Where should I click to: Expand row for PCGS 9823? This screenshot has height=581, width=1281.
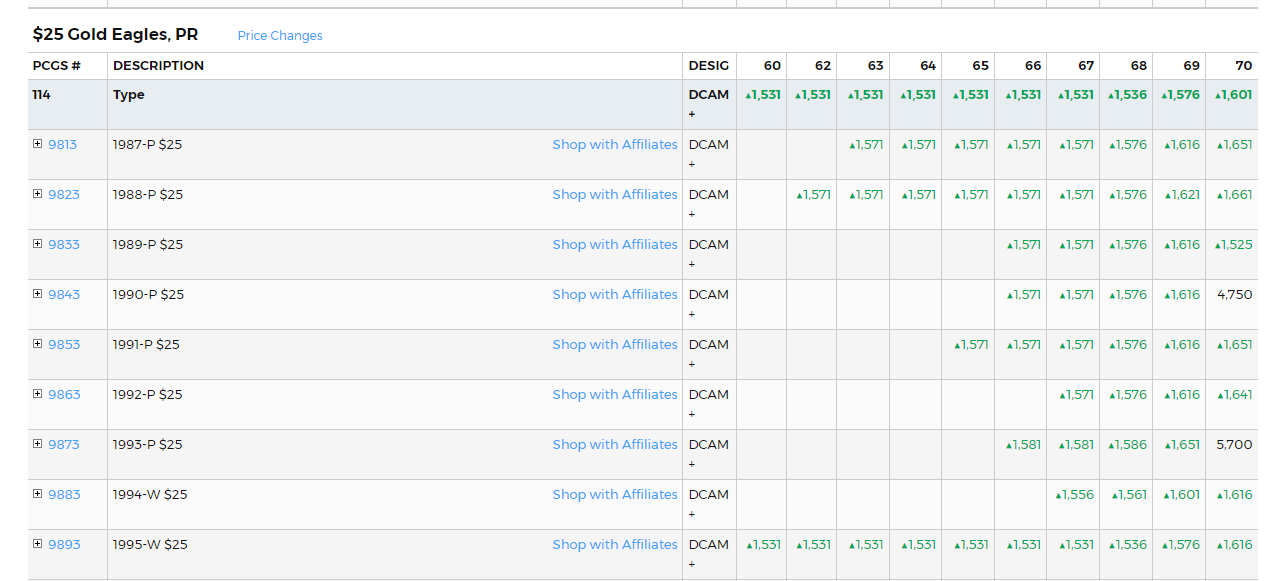pyautogui.click(x=38, y=194)
